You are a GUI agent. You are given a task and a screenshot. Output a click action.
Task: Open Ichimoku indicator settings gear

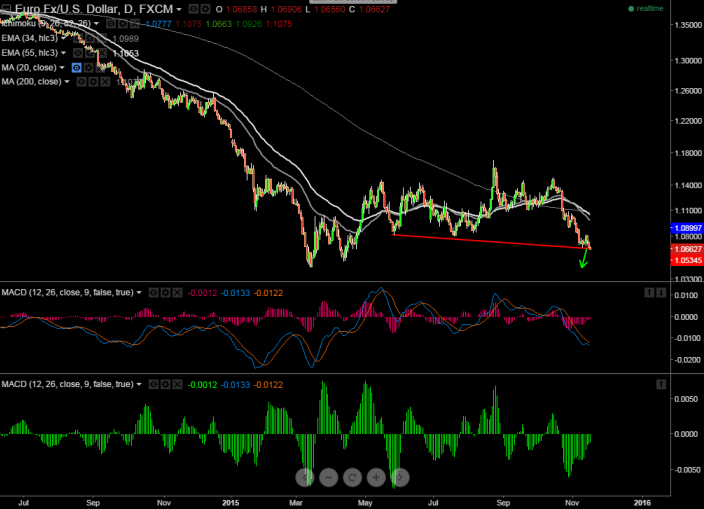(x=122, y=24)
